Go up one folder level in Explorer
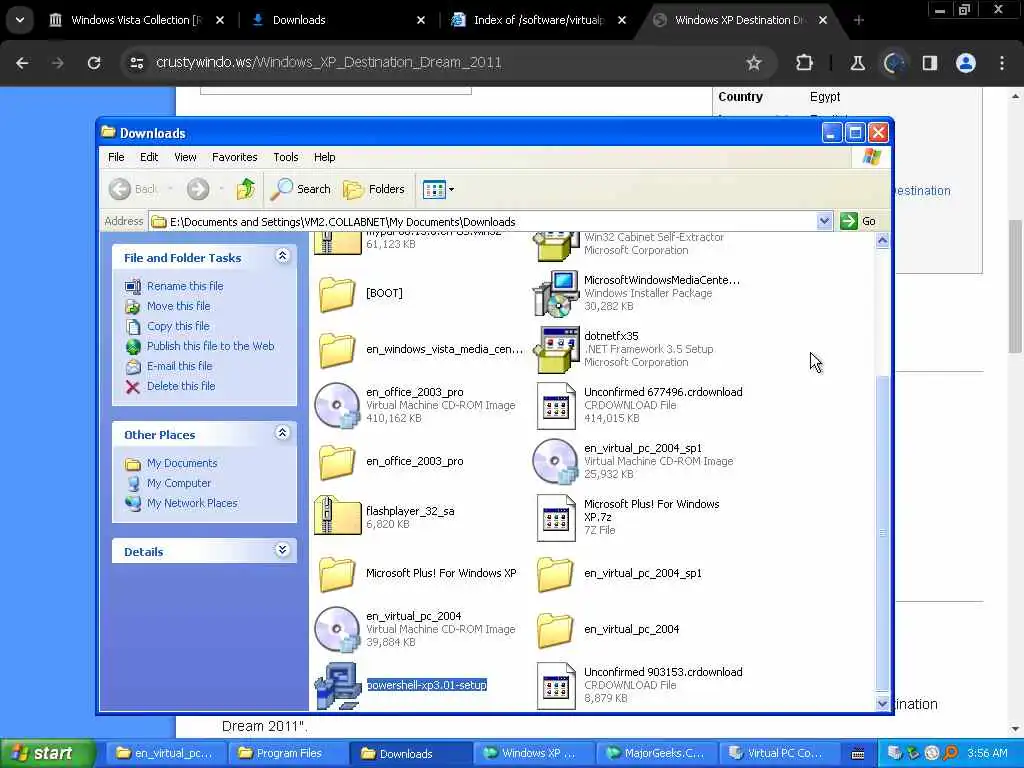Viewport: 1024px width, 768px height. coord(246,189)
